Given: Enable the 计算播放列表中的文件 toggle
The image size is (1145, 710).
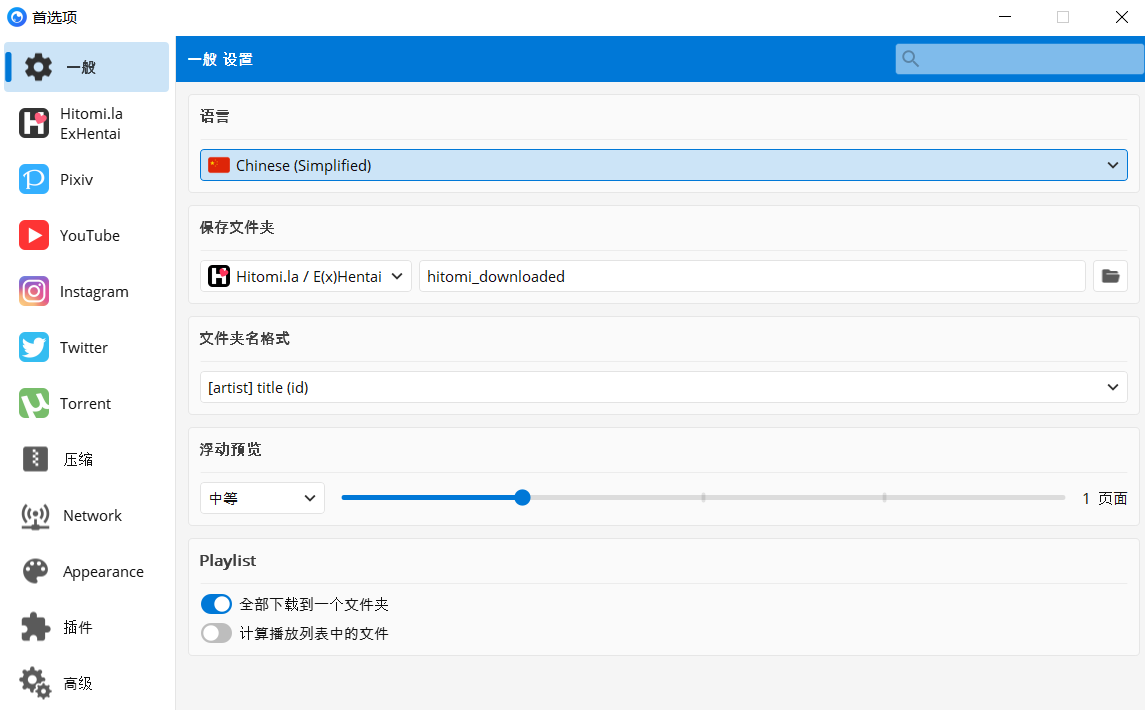Looking at the screenshot, I should [x=216, y=633].
